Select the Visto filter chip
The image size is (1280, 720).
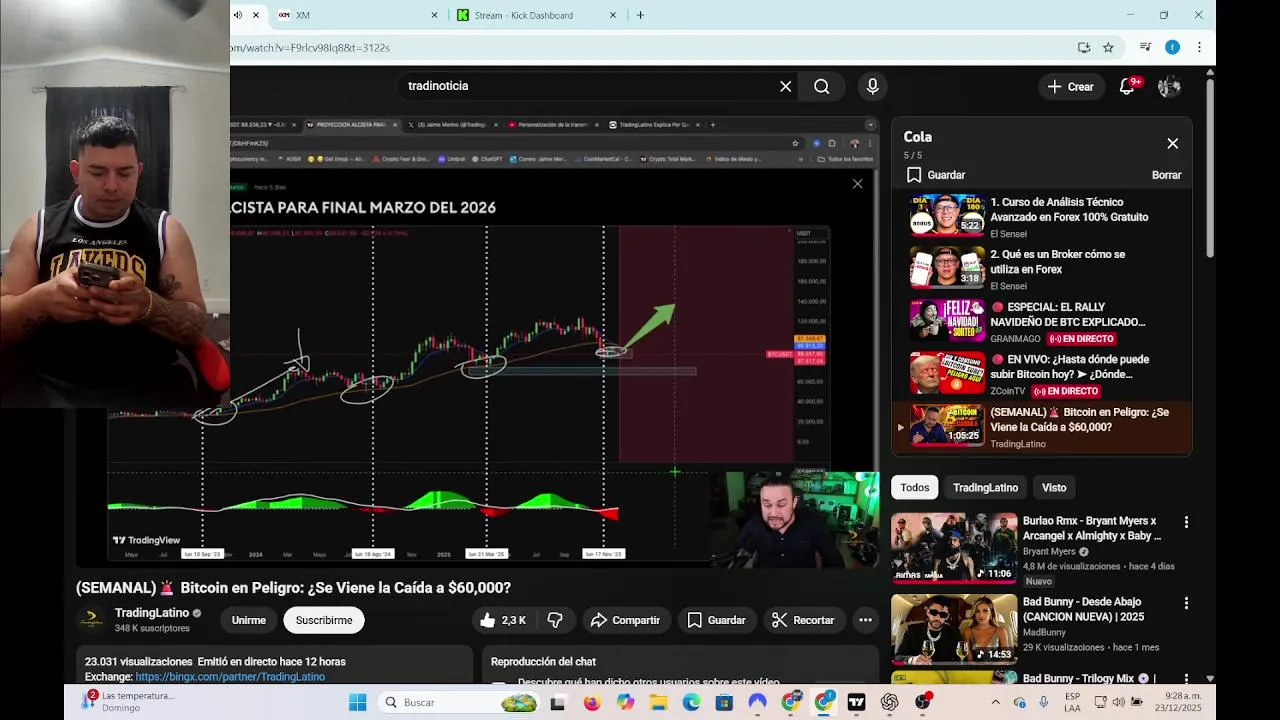tap(1054, 488)
